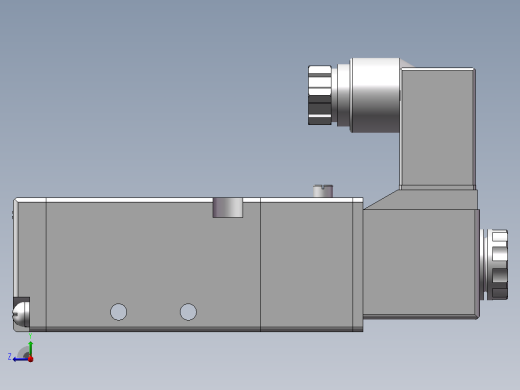Screen dimensions: 520x390
Task: Select the small cylindrical boss on top edge
Action: 228,207
